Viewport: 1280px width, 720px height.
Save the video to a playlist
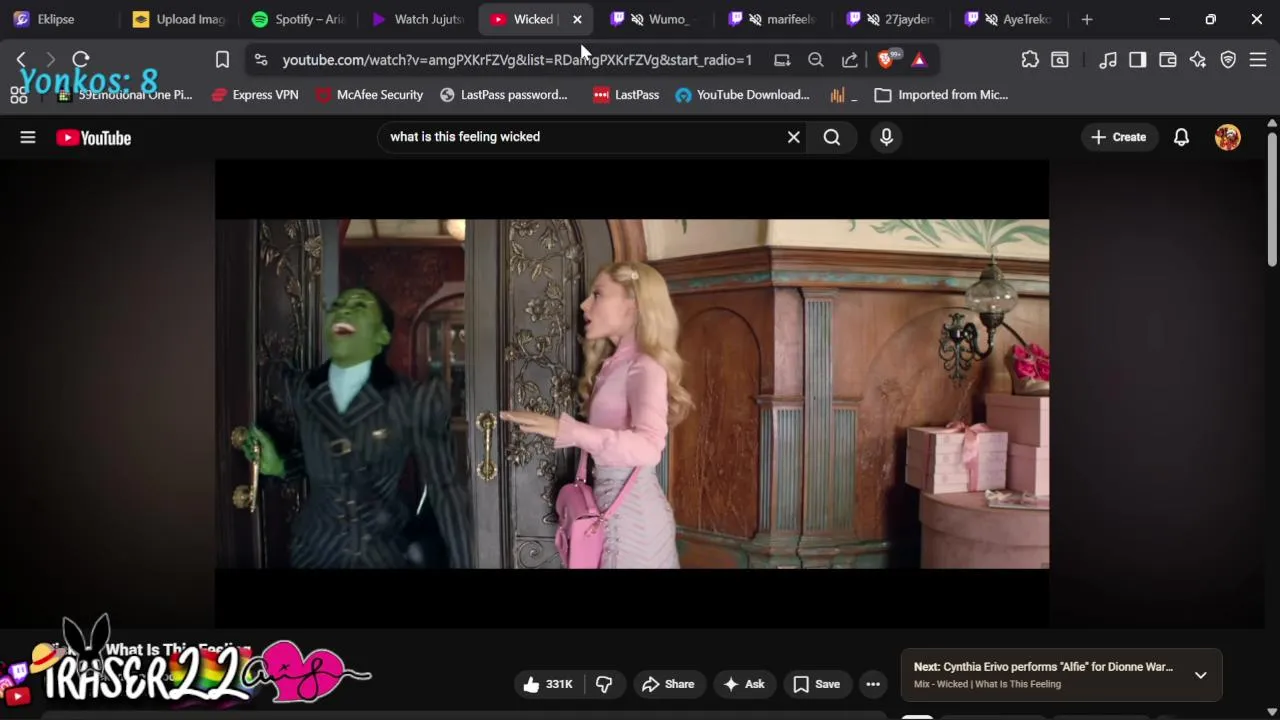coord(816,684)
